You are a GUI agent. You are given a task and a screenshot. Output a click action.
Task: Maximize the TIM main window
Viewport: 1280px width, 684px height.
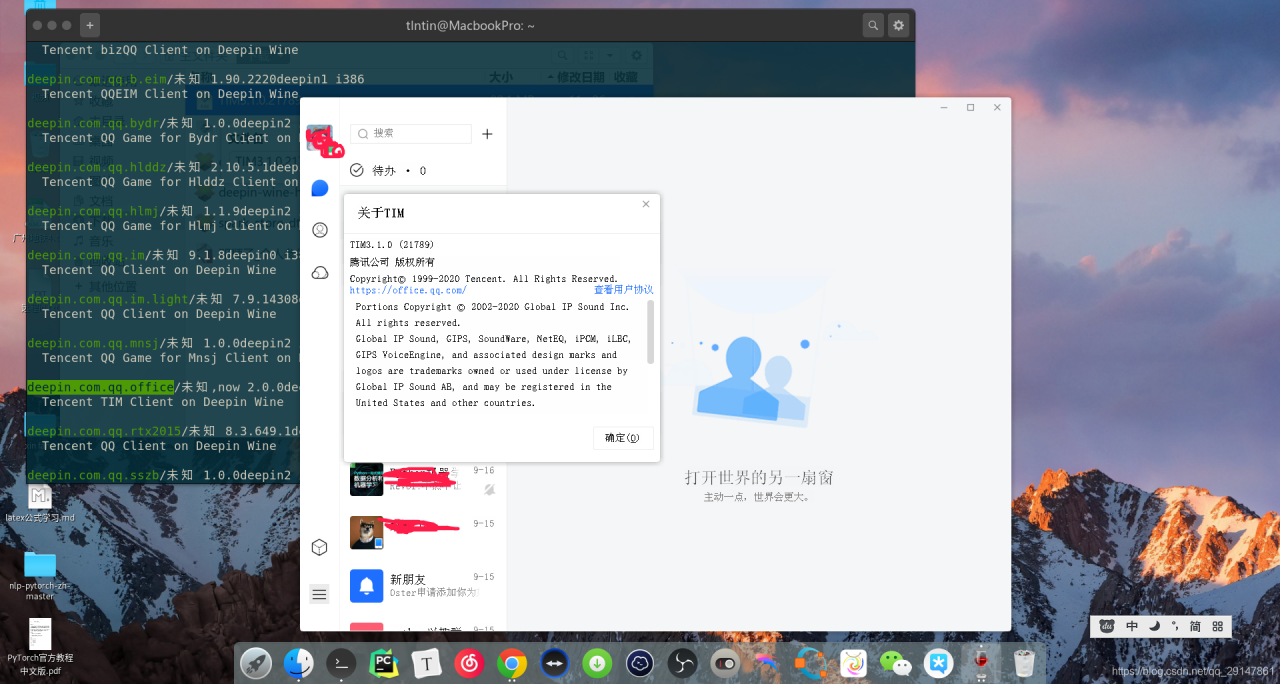pos(970,107)
